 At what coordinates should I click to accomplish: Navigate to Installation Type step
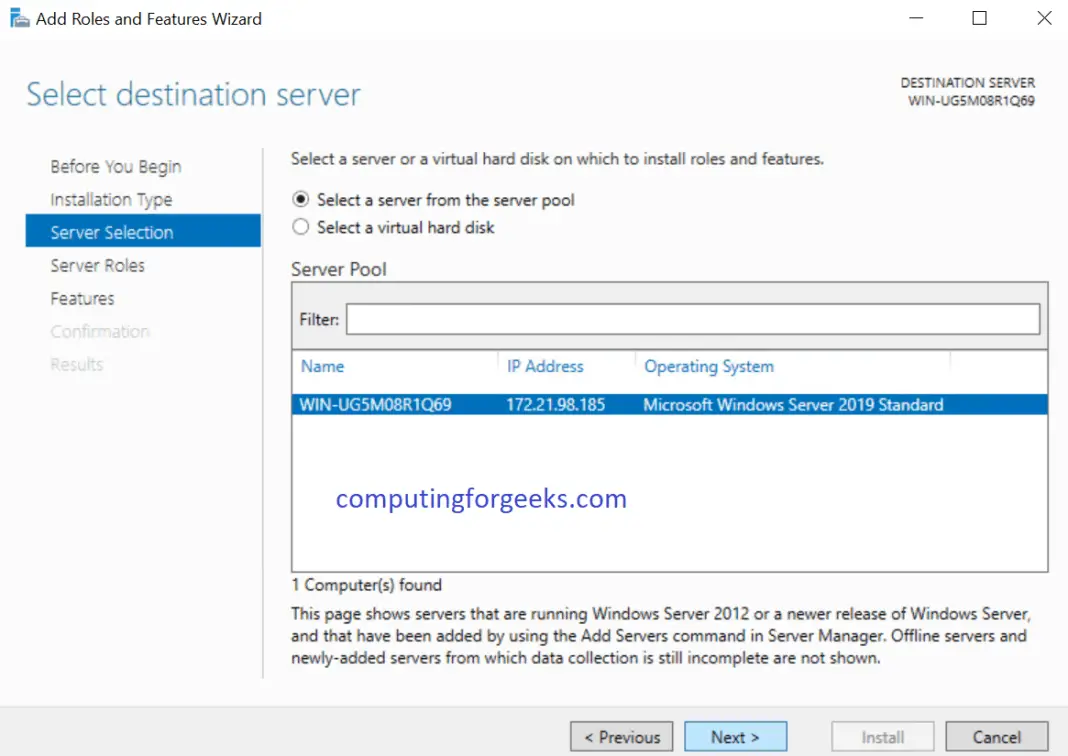[x=111, y=199]
